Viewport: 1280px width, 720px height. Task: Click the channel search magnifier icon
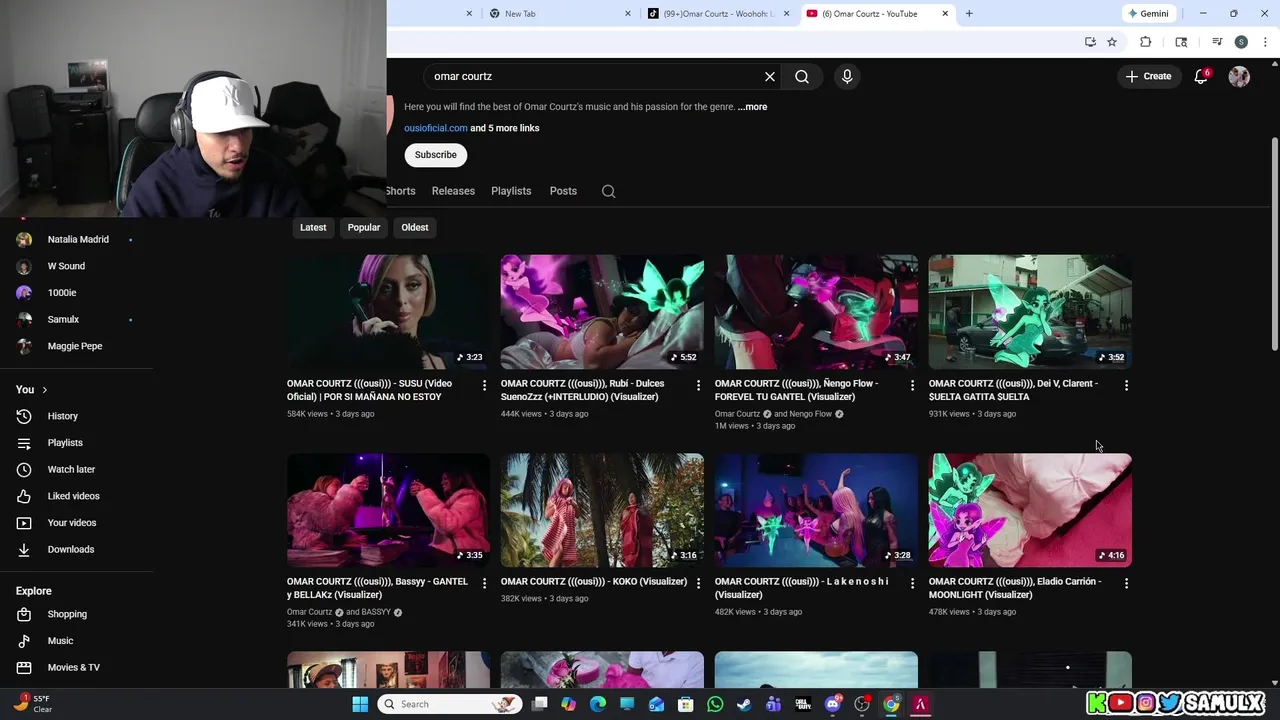tap(608, 191)
